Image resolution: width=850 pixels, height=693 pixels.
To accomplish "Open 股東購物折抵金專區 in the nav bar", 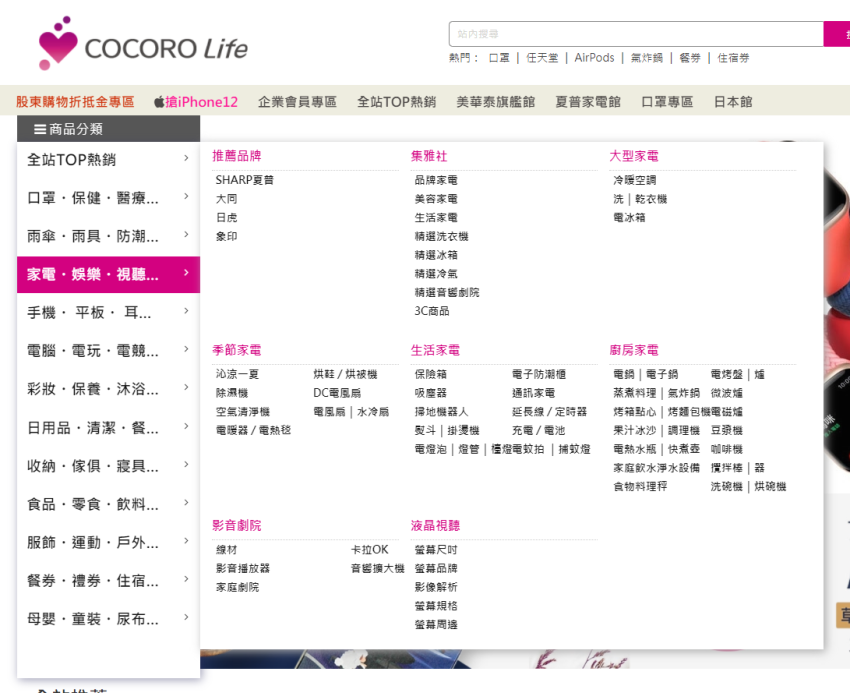I will [75, 102].
